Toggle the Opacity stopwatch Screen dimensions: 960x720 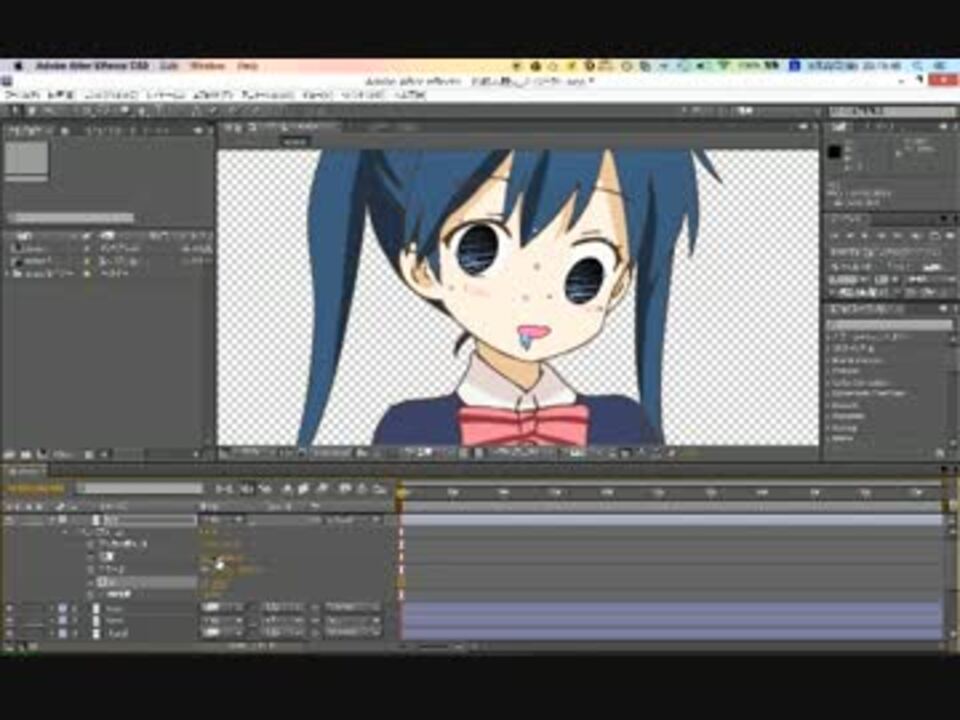point(91,594)
